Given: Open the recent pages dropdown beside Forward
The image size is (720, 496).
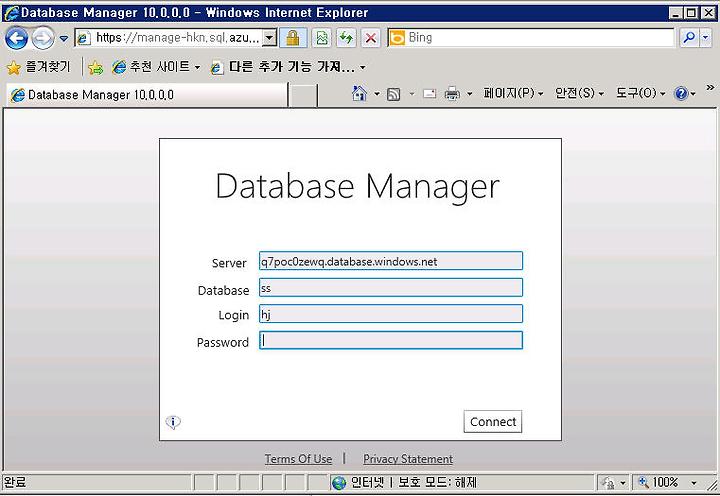Looking at the screenshot, I should (64, 38).
